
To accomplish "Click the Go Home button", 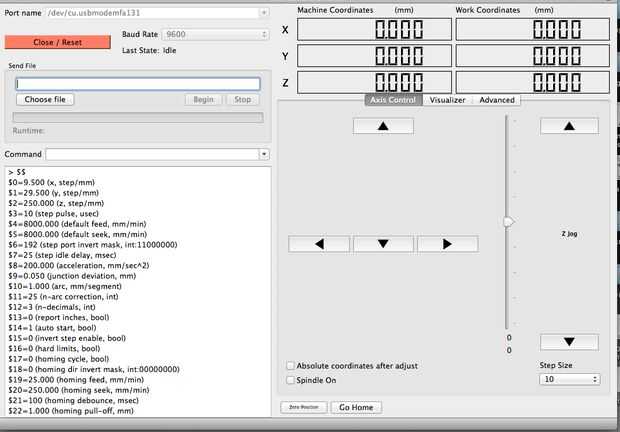I will pos(356,407).
